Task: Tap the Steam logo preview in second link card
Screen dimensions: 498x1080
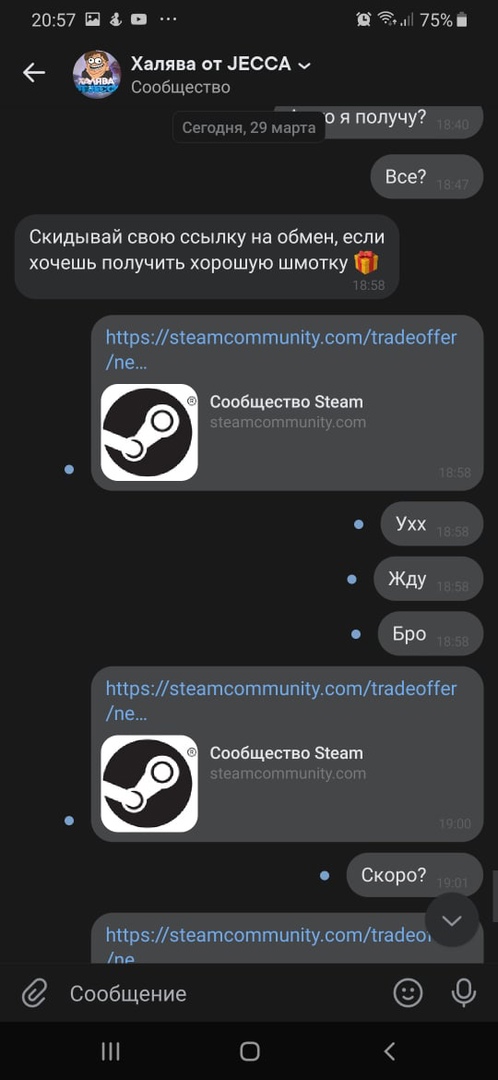Action: click(149, 783)
